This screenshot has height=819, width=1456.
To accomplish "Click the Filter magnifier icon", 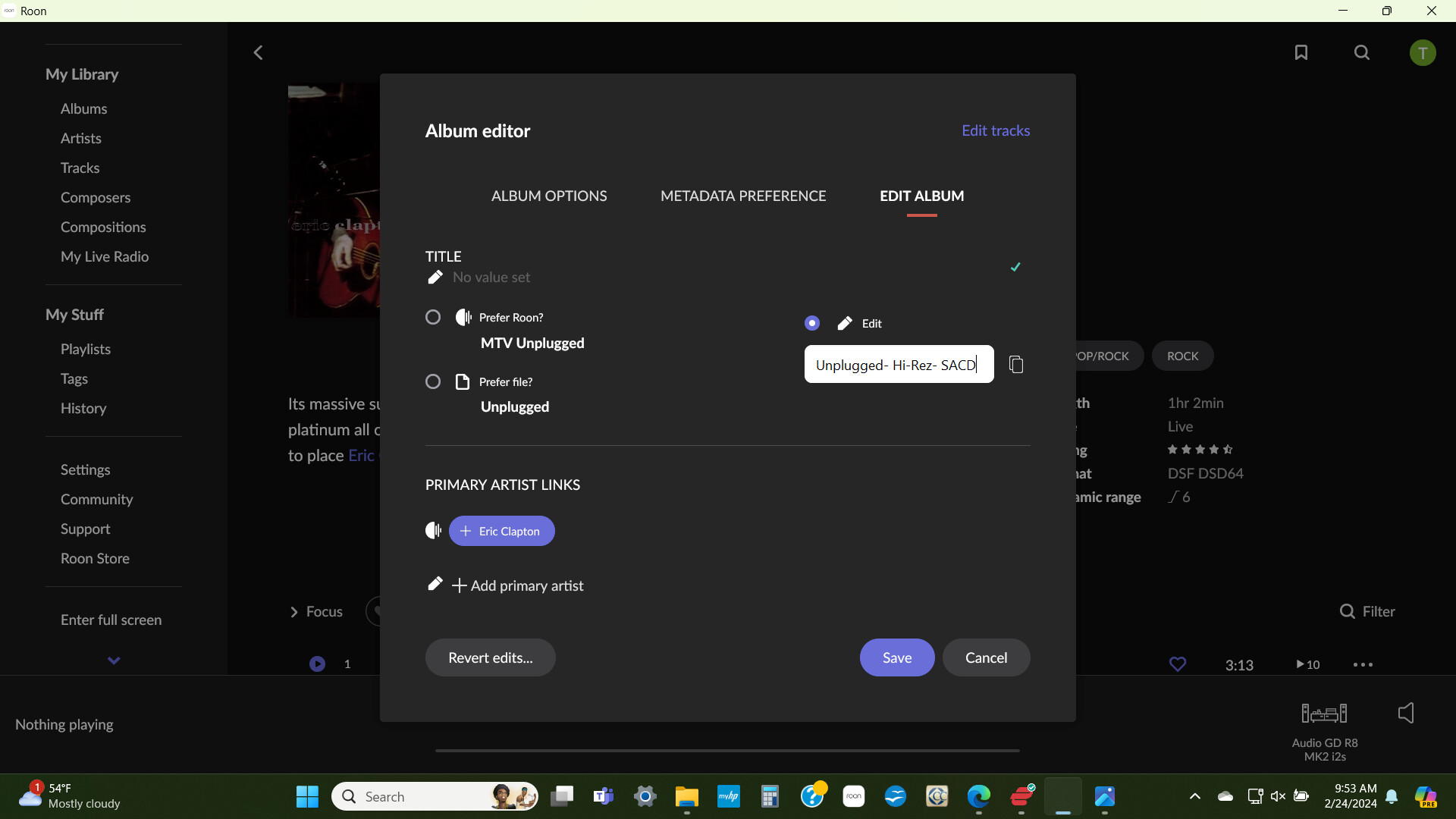I will click(1347, 611).
